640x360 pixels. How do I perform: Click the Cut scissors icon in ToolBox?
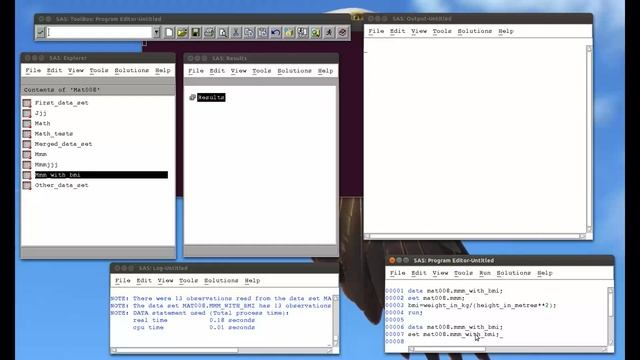pos(236,32)
